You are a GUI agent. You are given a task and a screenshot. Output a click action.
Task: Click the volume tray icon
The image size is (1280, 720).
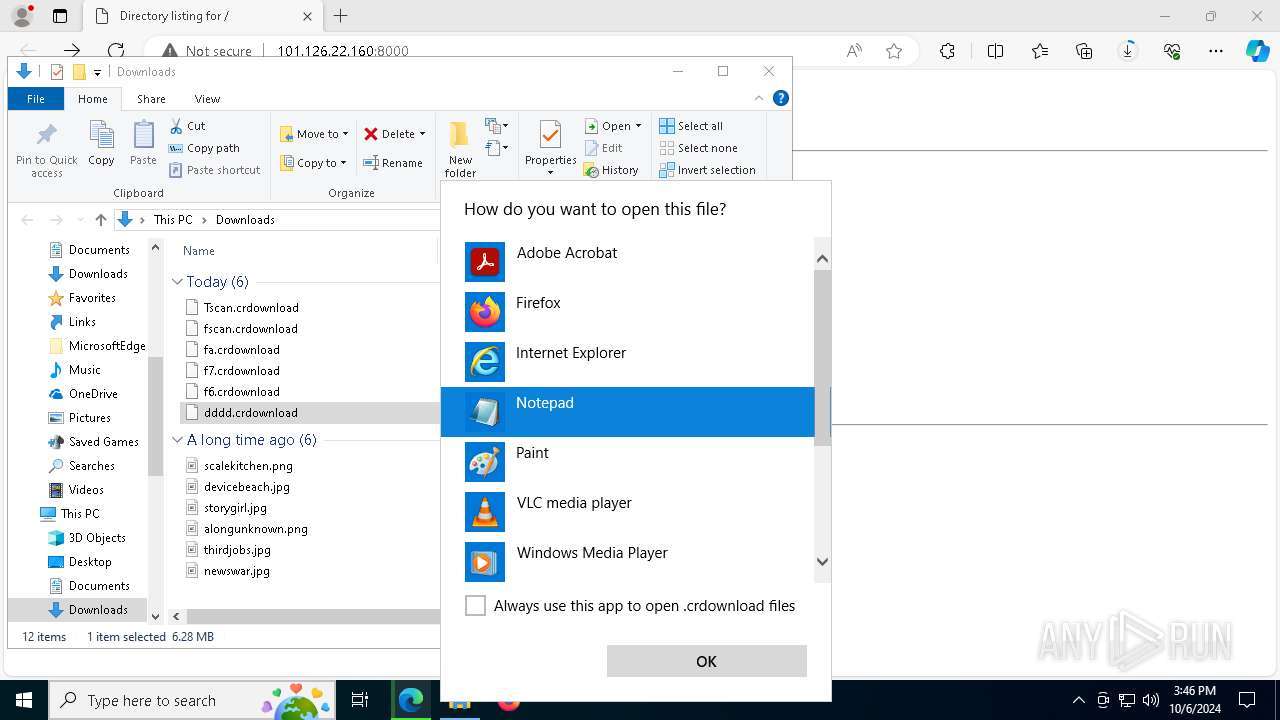click(1151, 700)
